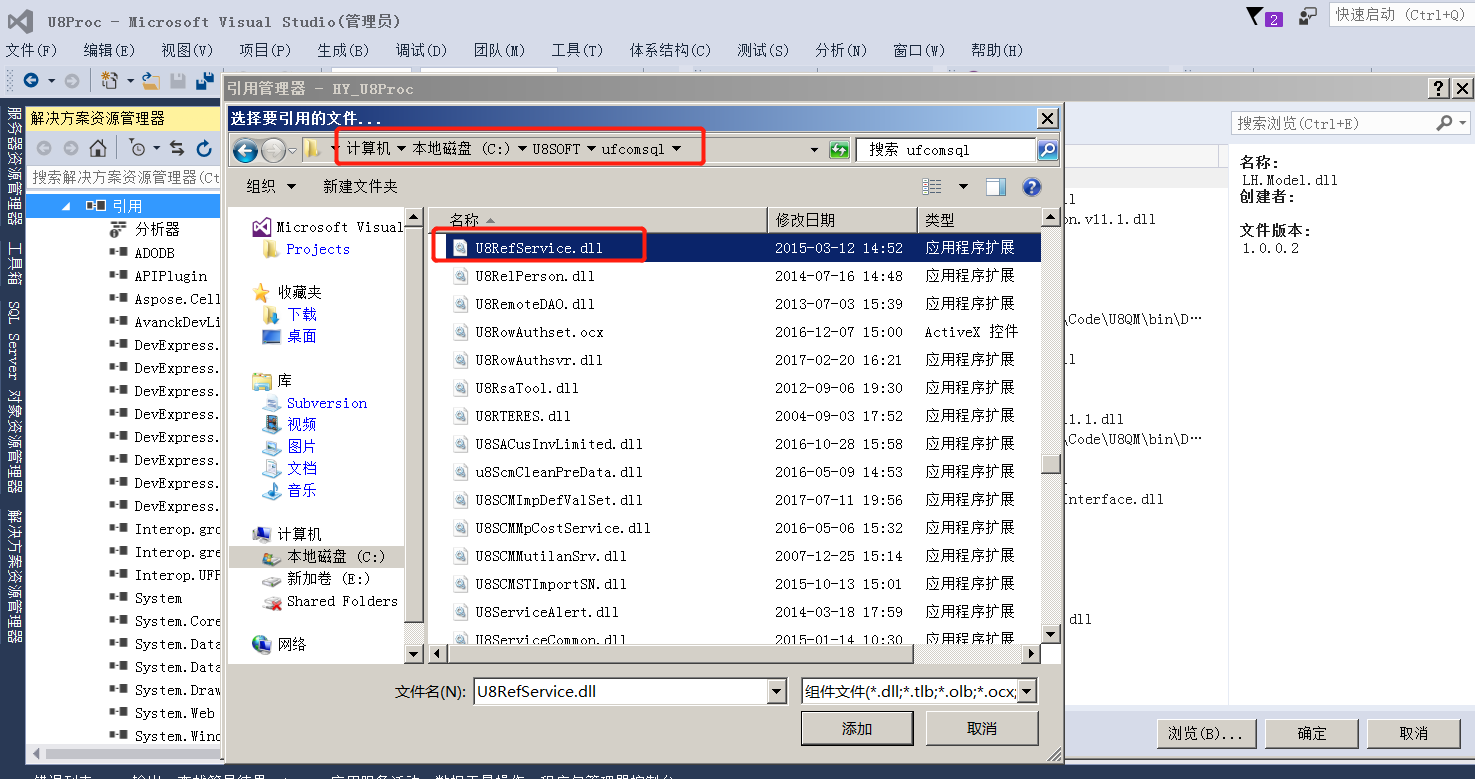Viewport: 1475px width, 779px height.
Task: Click the 搜索 ufcomsql search field
Action: click(x=946, y=150)
